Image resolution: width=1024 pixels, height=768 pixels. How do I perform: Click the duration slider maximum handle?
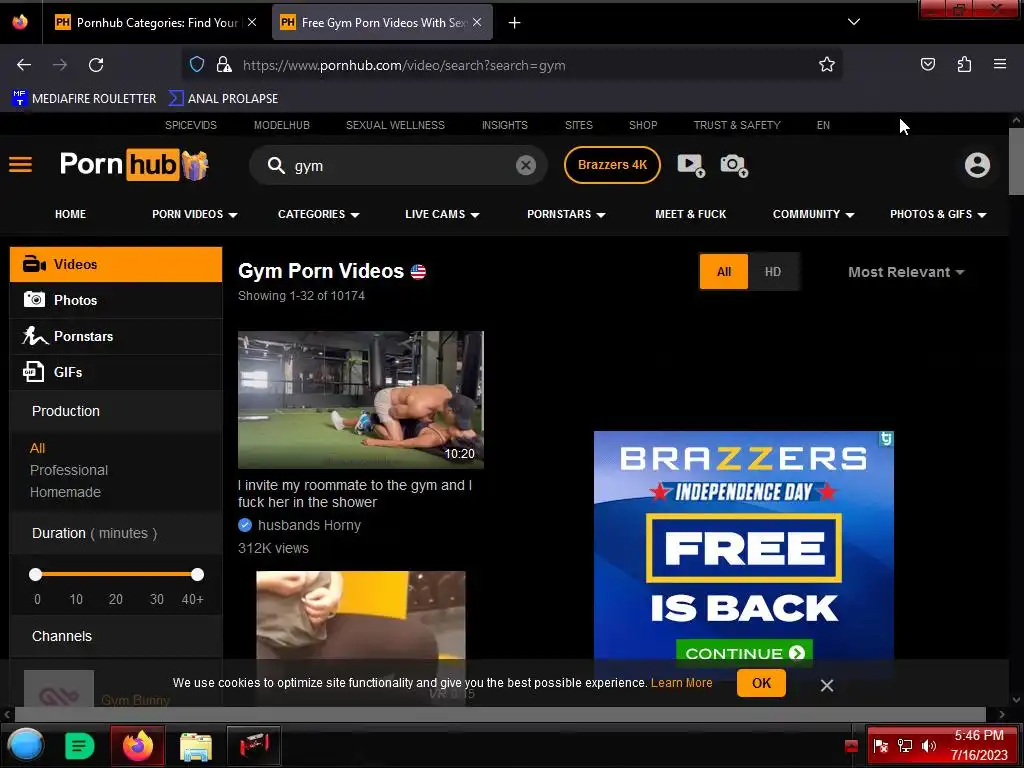click(197, 575)
